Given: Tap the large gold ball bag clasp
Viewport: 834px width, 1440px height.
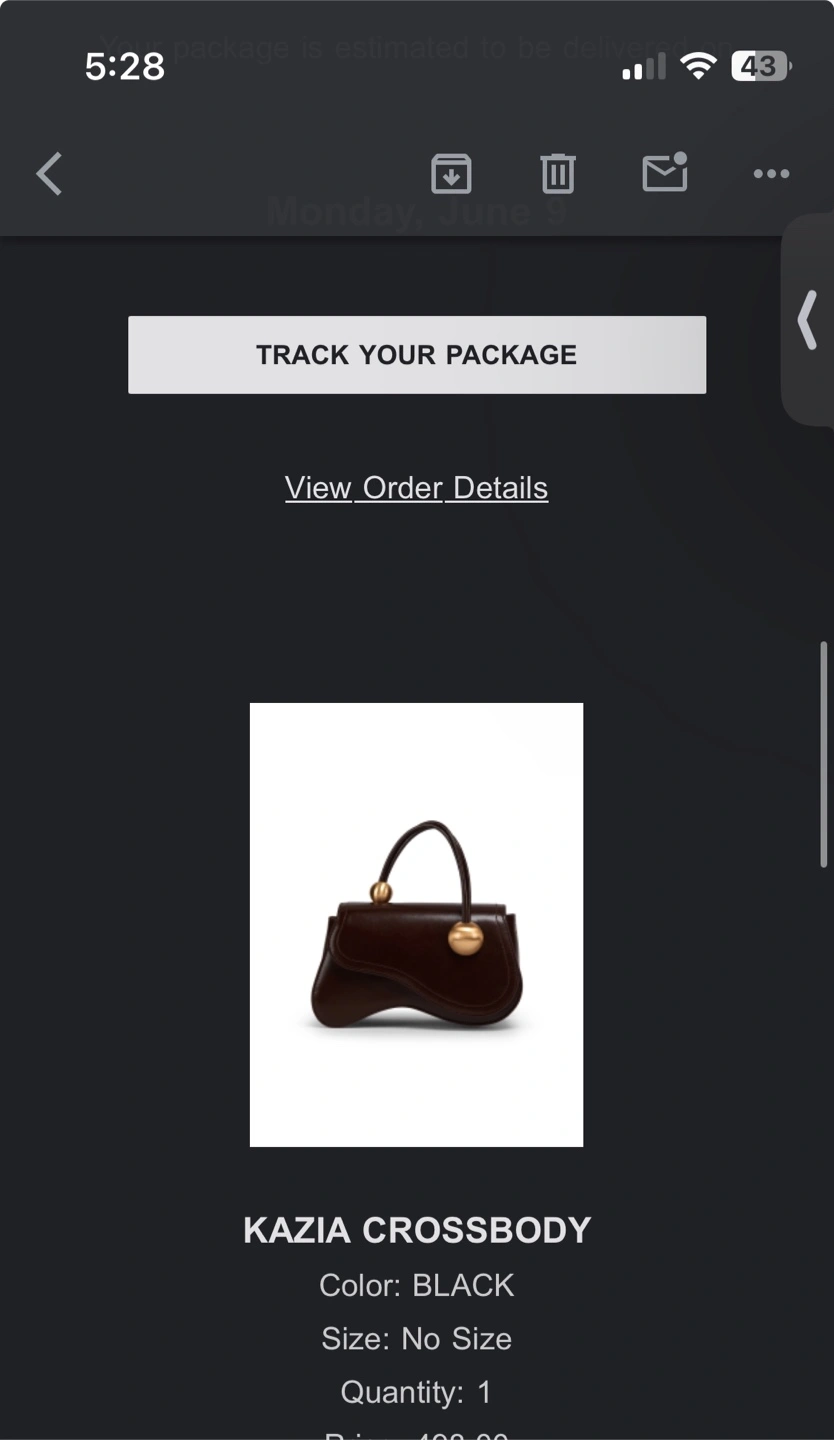Looking at the screenshot, I should 465,939.
